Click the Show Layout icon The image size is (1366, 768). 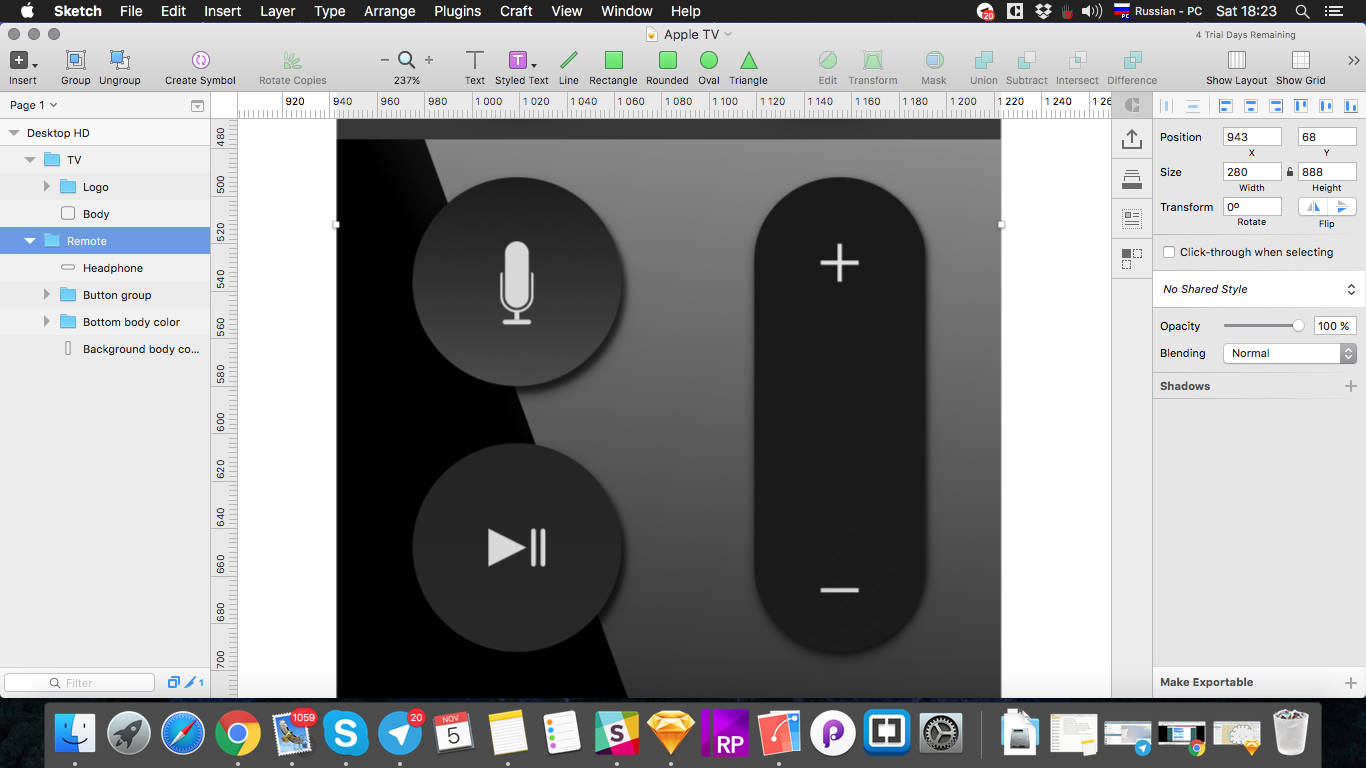1236,61
